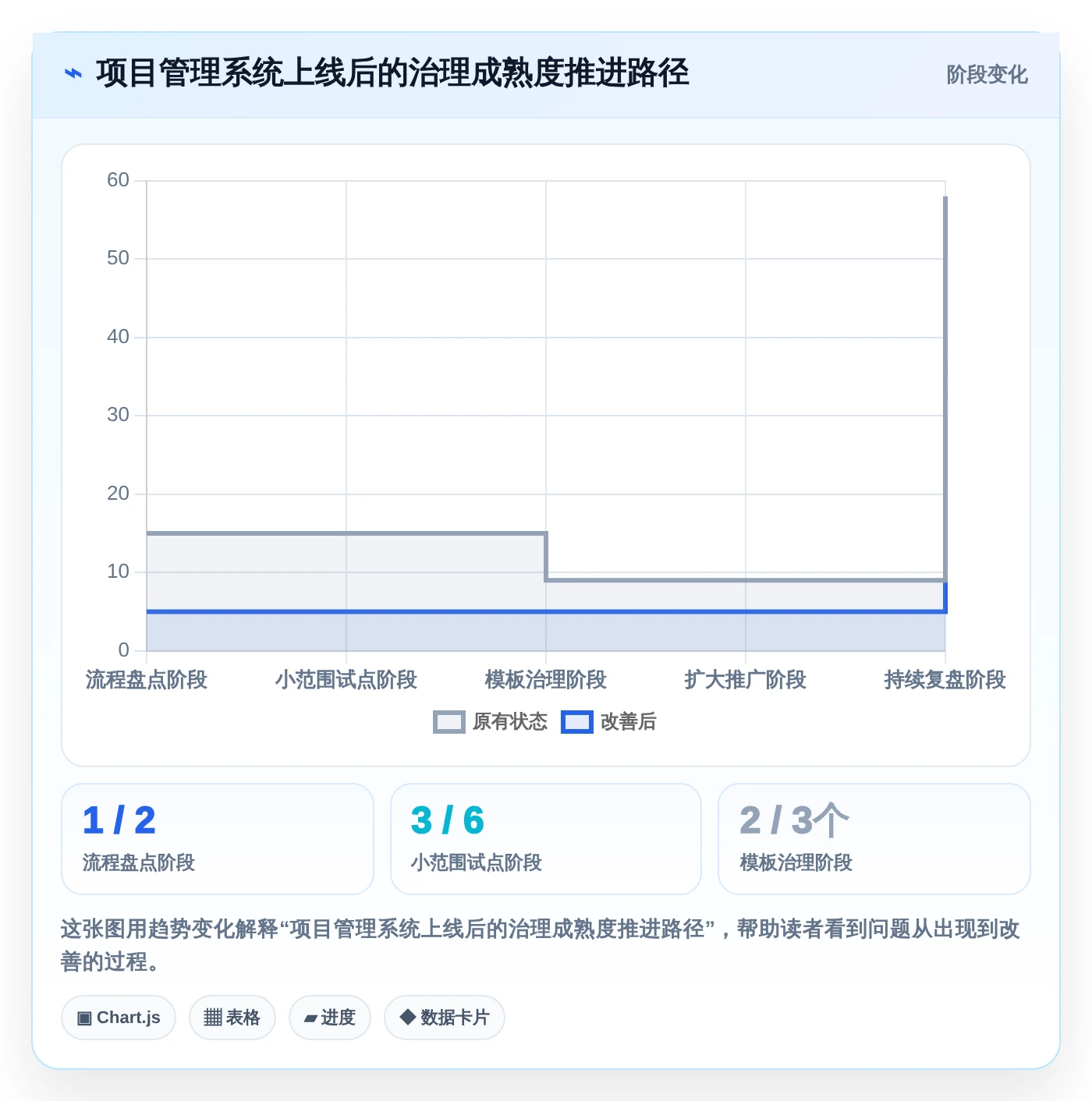
Task: Click the grid icon in 表格 chip
Action: [213, 1018]
